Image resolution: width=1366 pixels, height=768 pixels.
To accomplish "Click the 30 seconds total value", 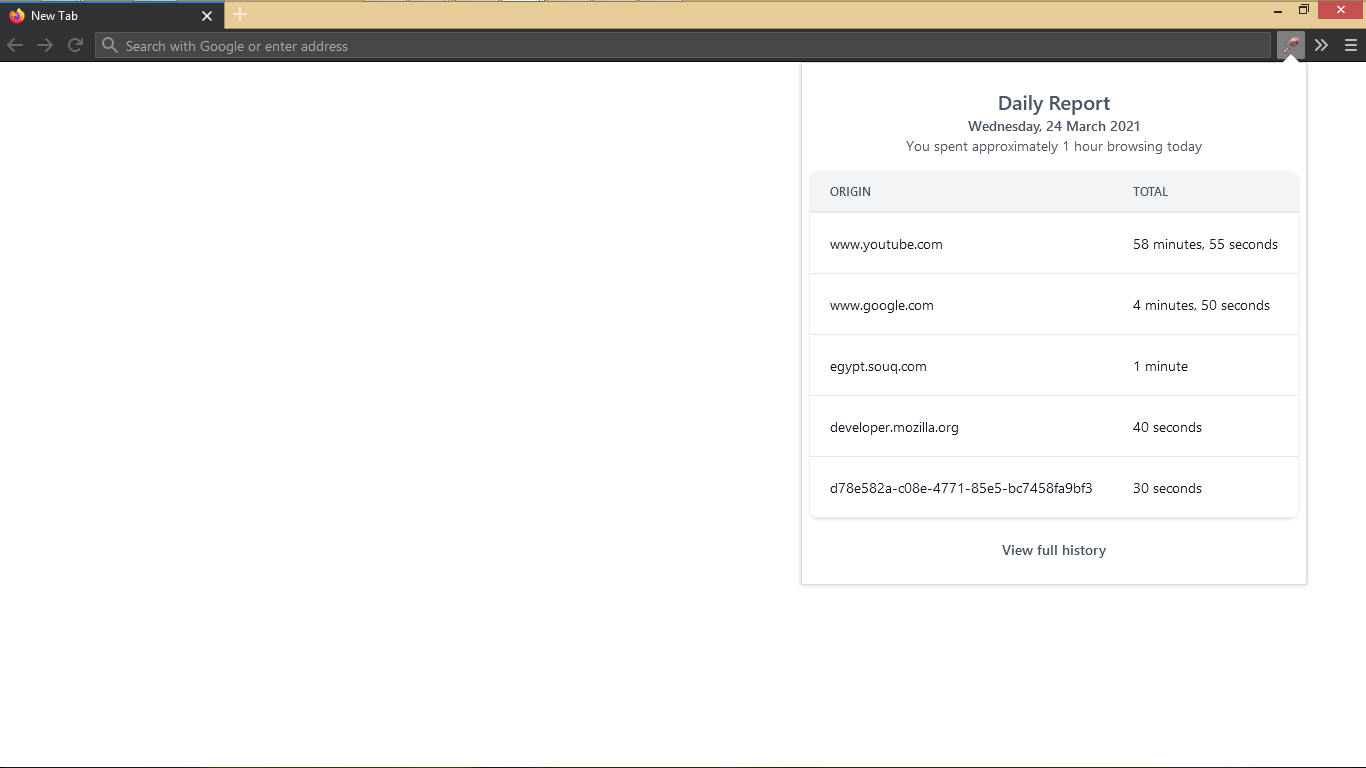I will 1167,489.
